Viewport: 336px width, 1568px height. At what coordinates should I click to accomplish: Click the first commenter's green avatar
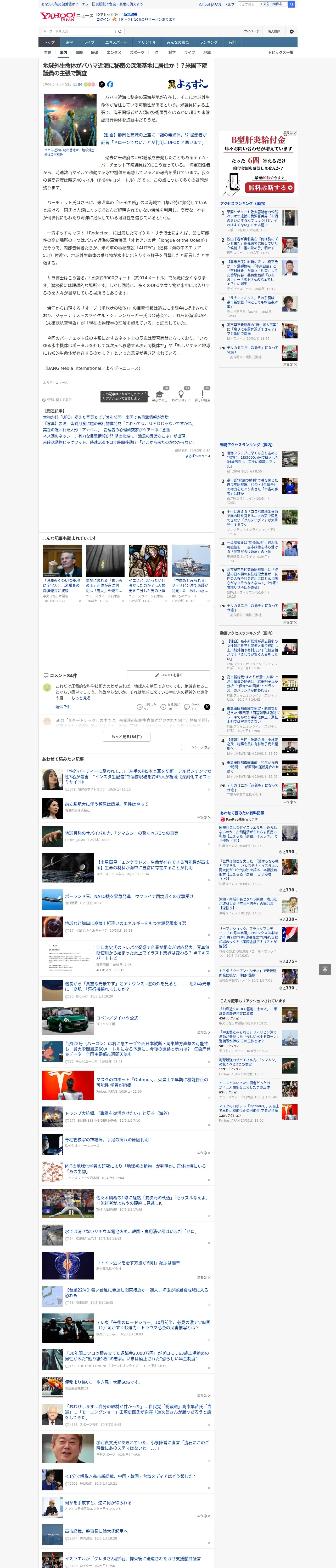click(47, 687)
